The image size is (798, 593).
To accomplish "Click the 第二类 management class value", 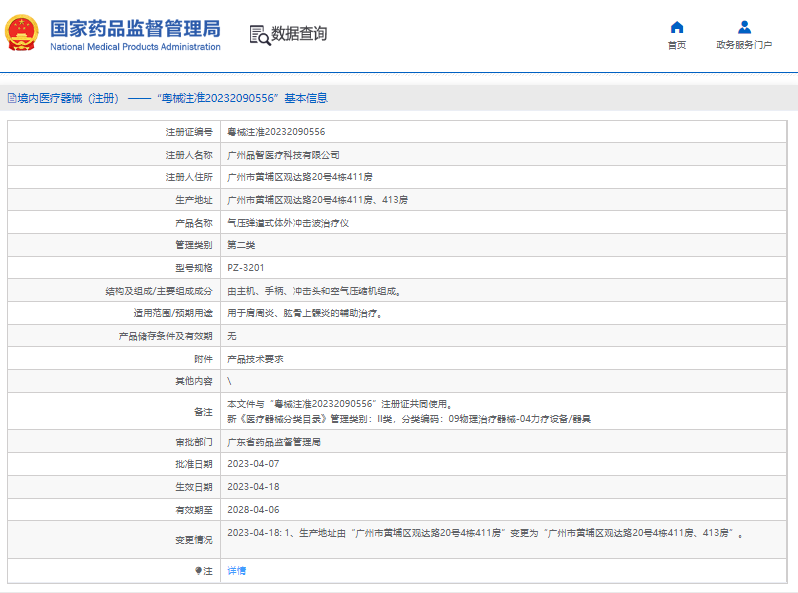I will point(241,245).
